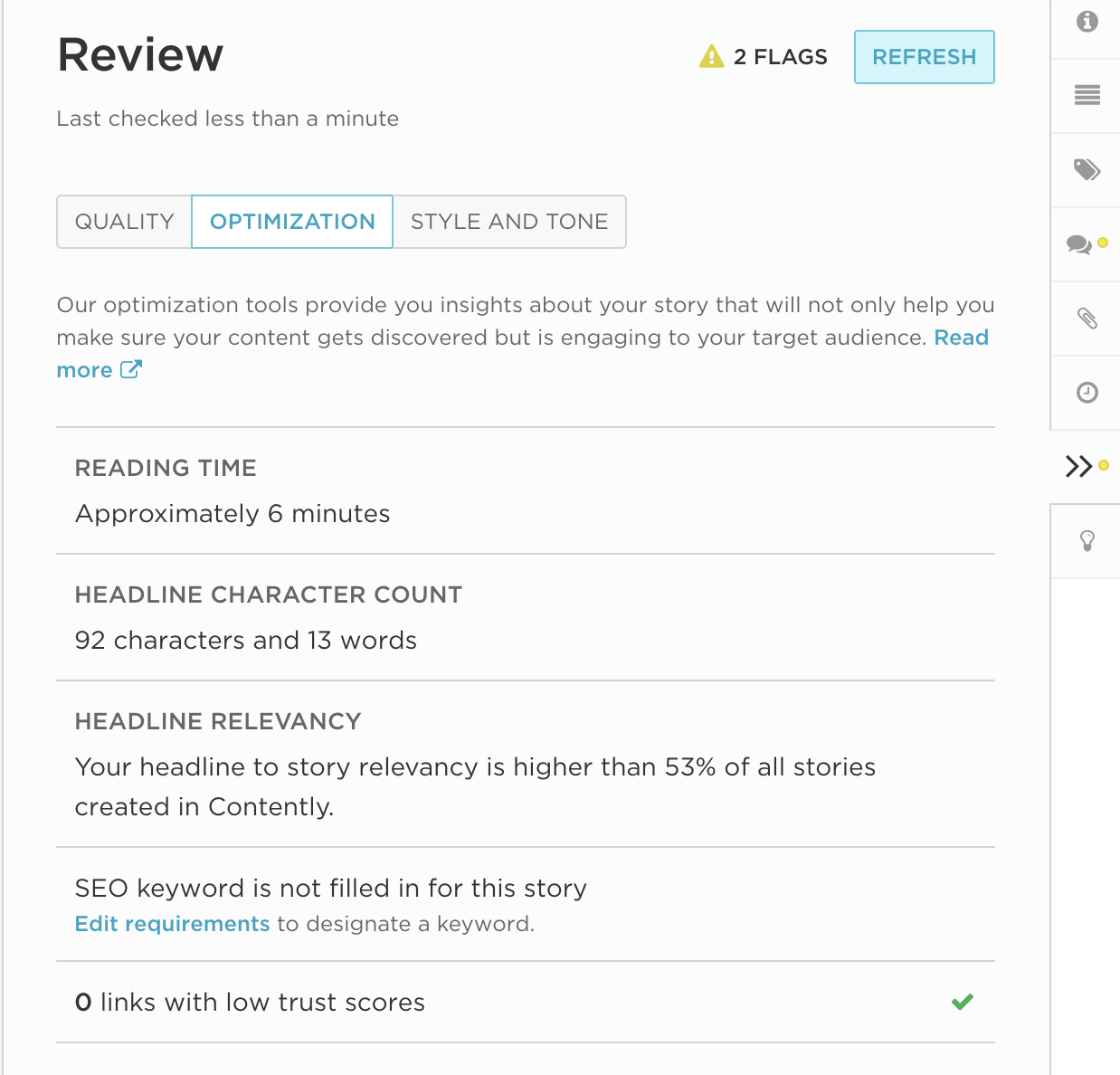Open the attachments paperclip icon
1120x1075 pixels.
click(1087, 318)
